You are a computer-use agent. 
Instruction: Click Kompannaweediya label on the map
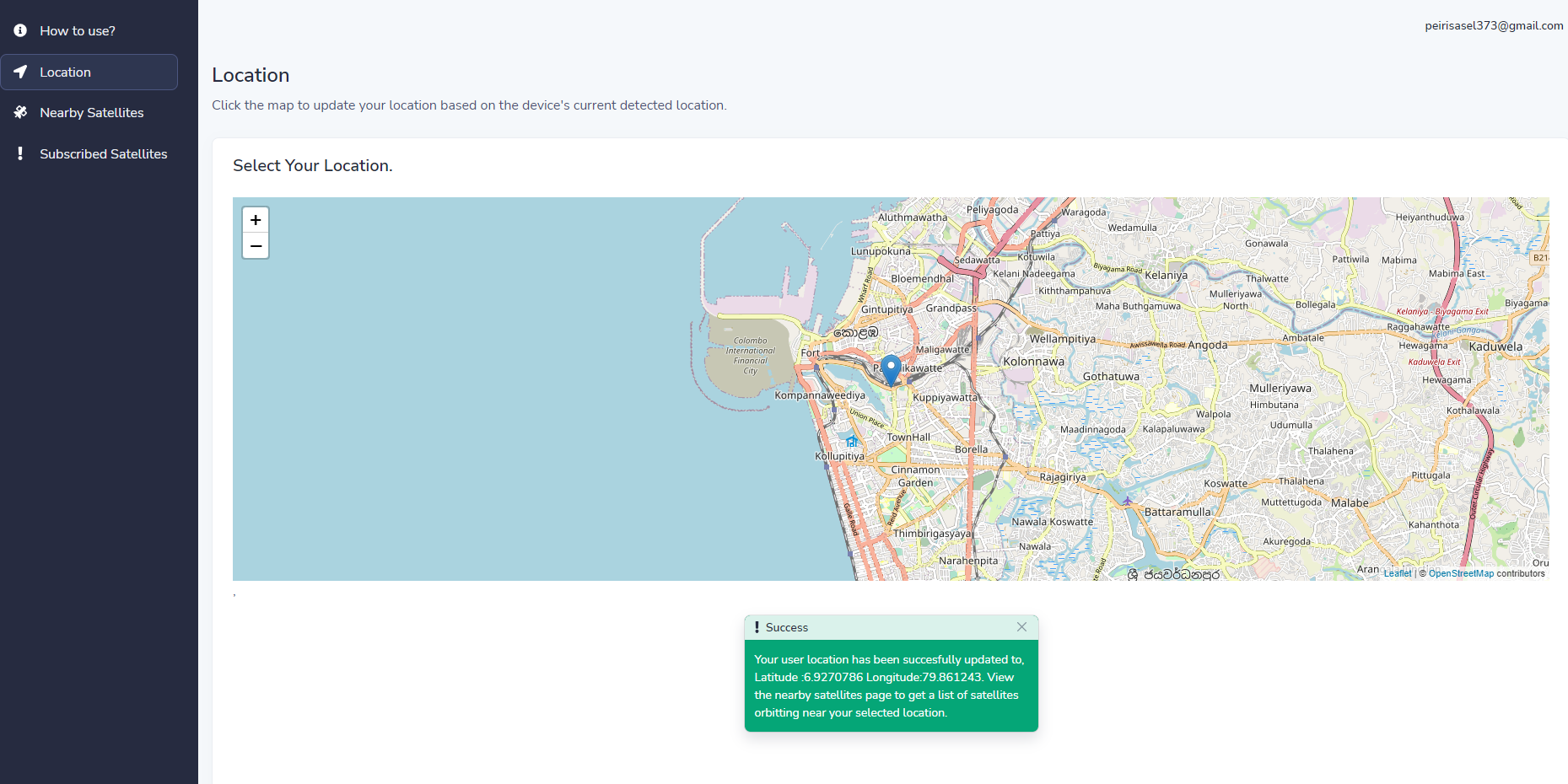click(x=820, y=395)
